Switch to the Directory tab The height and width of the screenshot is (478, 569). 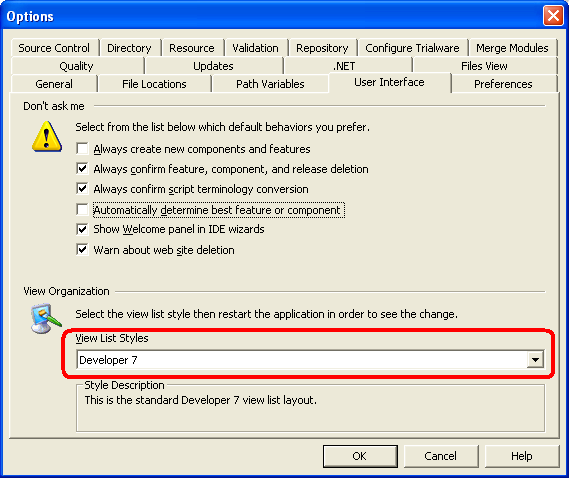[129, 48]
